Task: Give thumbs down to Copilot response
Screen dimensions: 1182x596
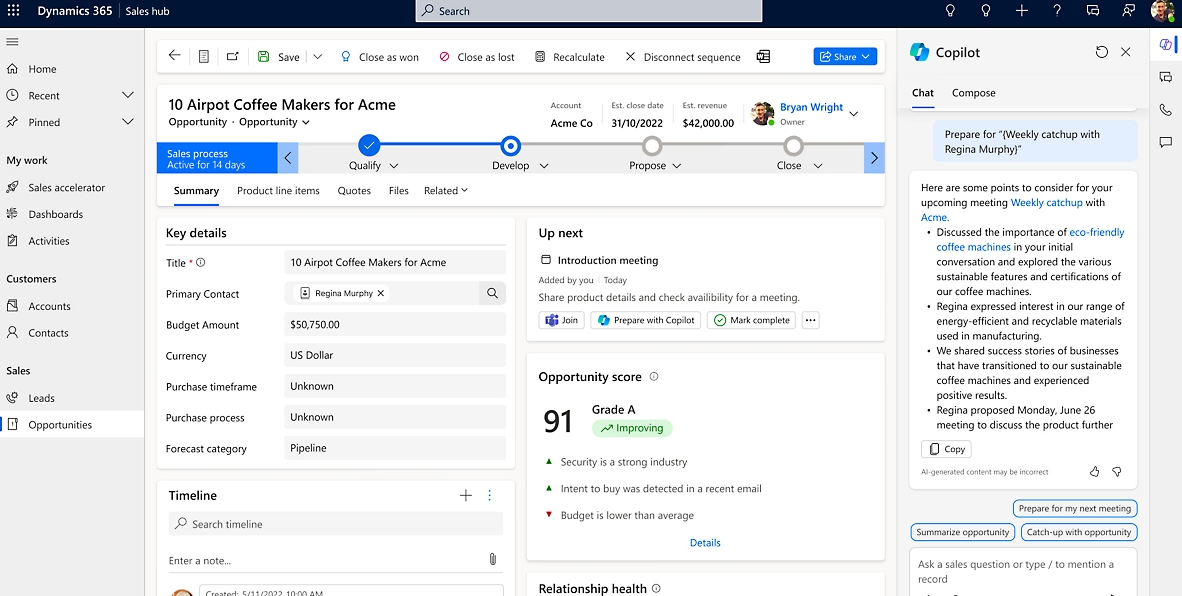Action: click(x=1117, y=472)
